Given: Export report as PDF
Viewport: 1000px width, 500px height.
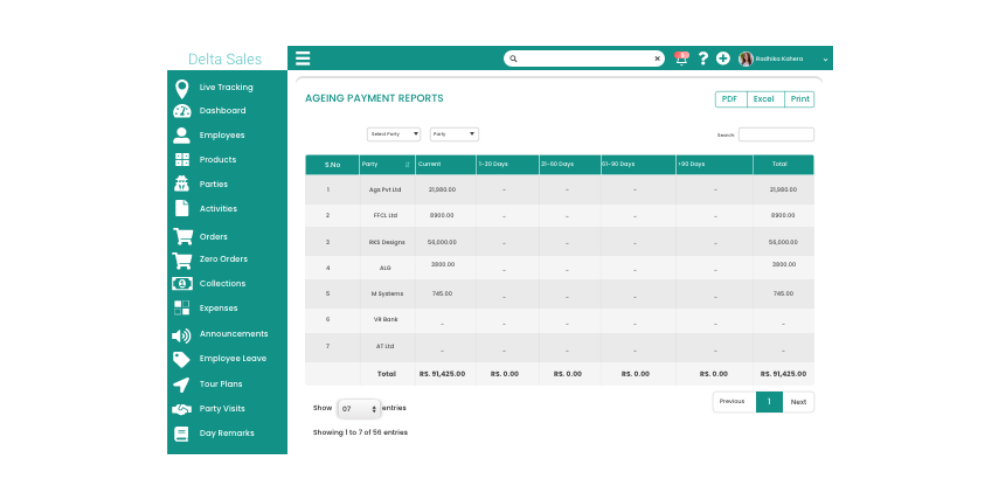Looking at the screenshot, I should coord(730,99).
